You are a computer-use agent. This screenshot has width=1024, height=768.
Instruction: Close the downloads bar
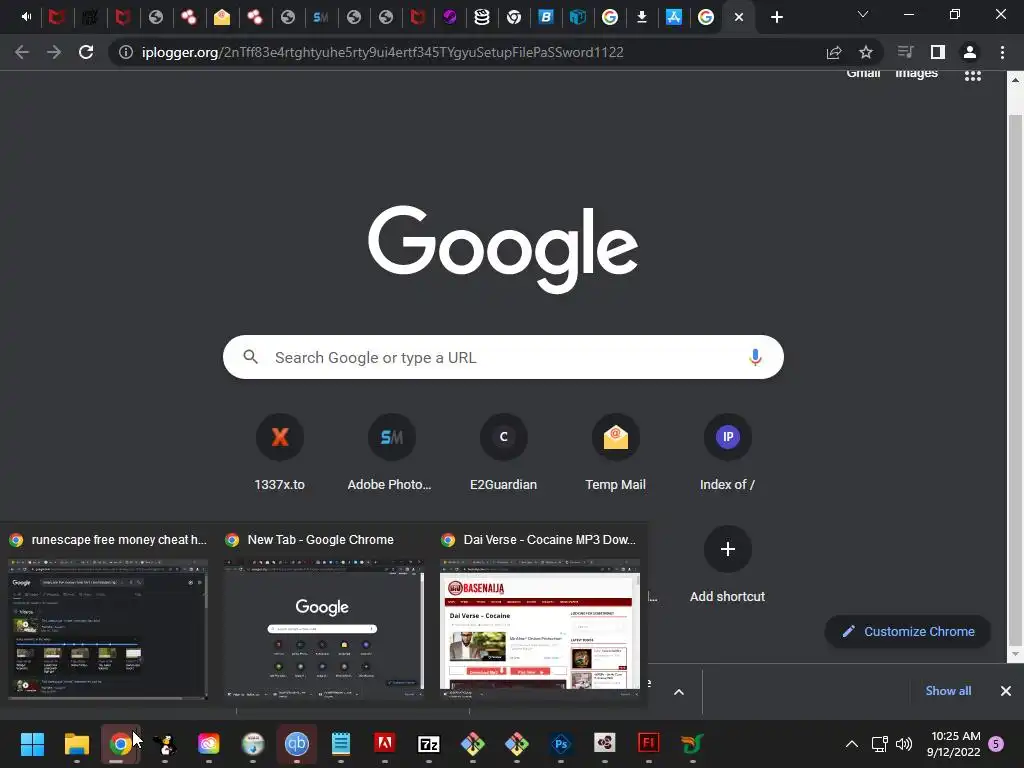(x=1006, y=691)
